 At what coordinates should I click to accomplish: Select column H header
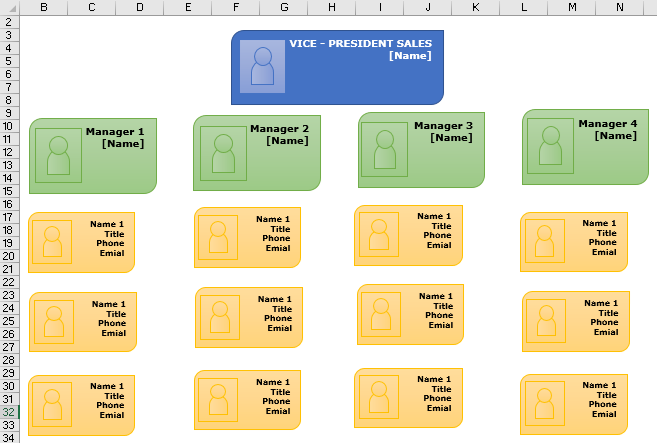[x=332, y=8]
